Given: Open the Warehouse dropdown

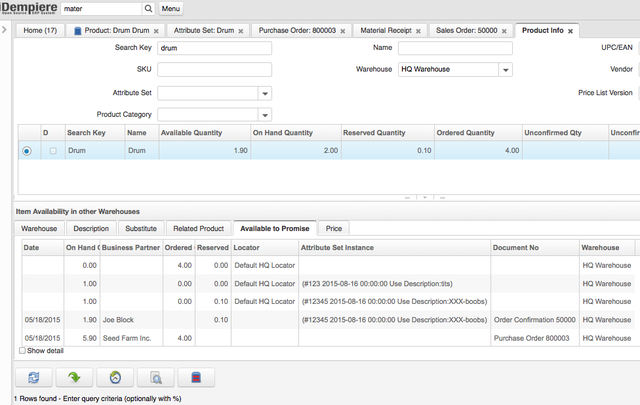Looking at the screenshot, I should pos(505,70).
